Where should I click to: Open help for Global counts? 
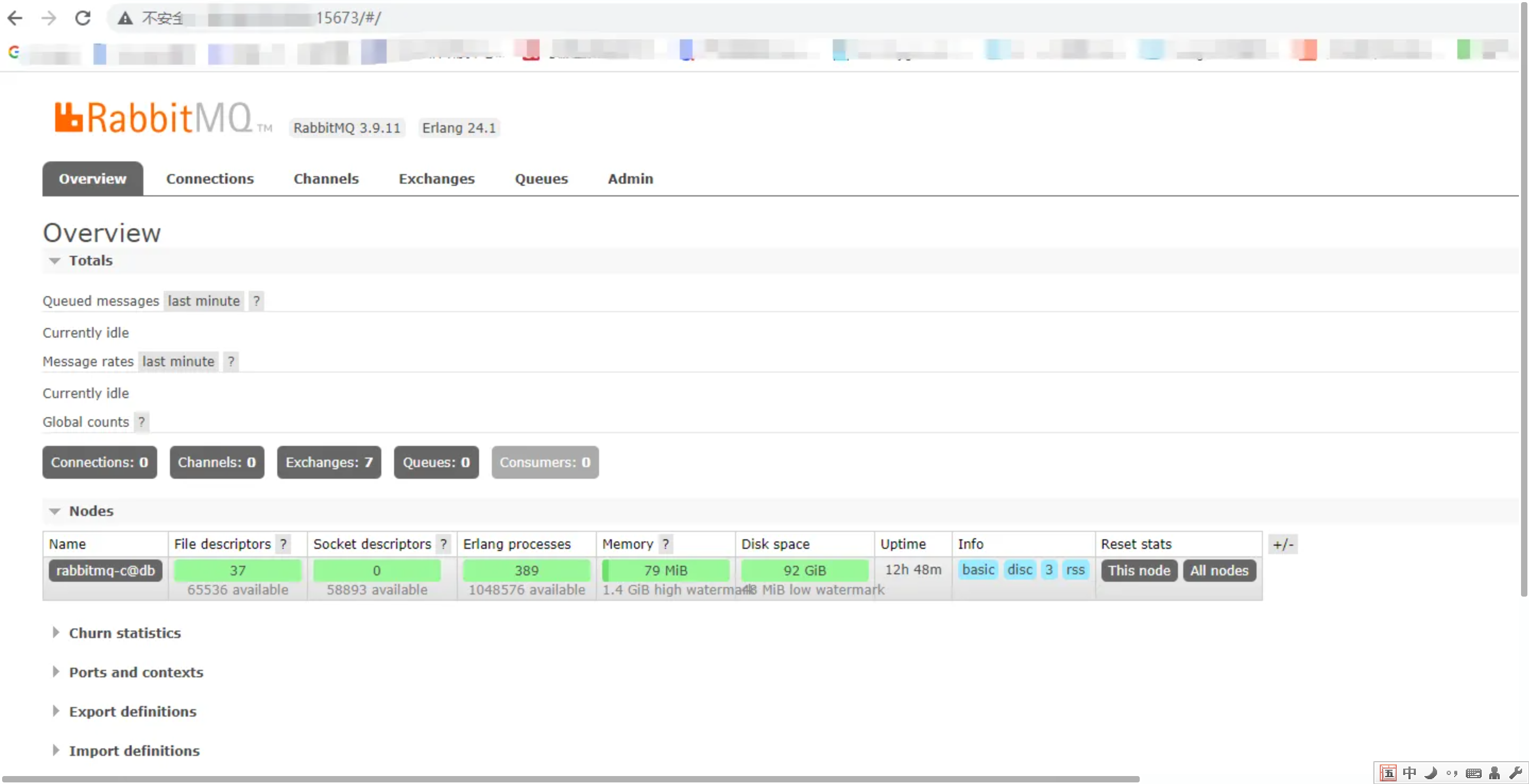click(141, 421)
